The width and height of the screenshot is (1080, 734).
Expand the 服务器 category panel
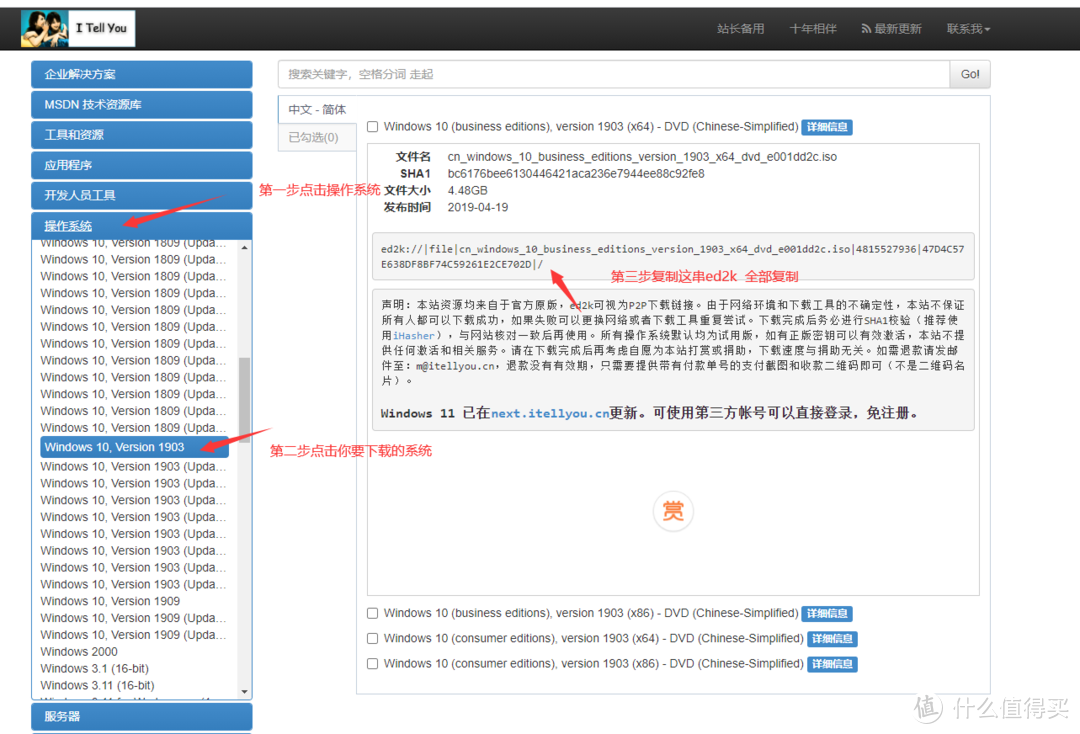click(141, 716)
